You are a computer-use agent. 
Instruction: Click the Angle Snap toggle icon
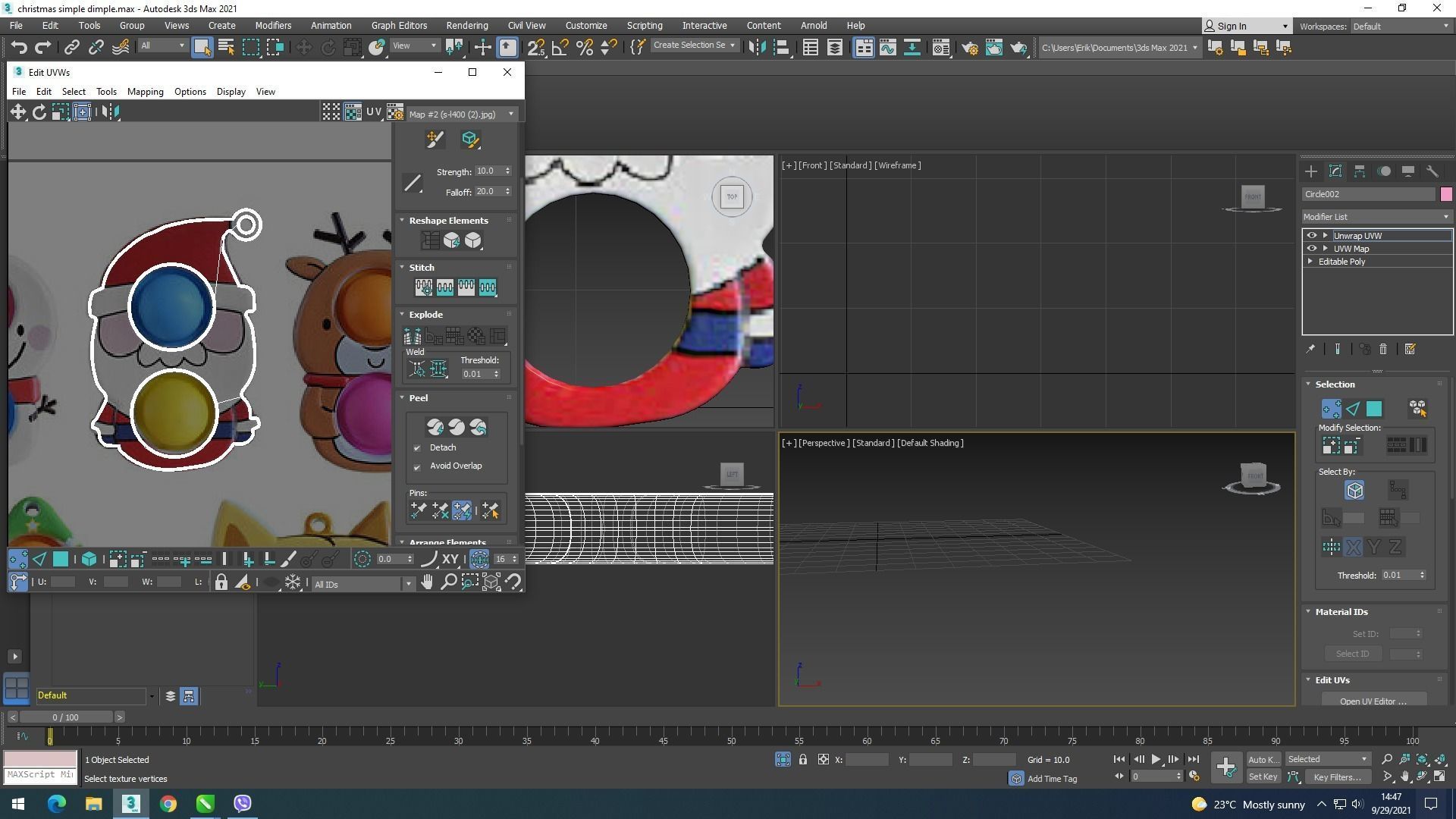tap(560, 48)
